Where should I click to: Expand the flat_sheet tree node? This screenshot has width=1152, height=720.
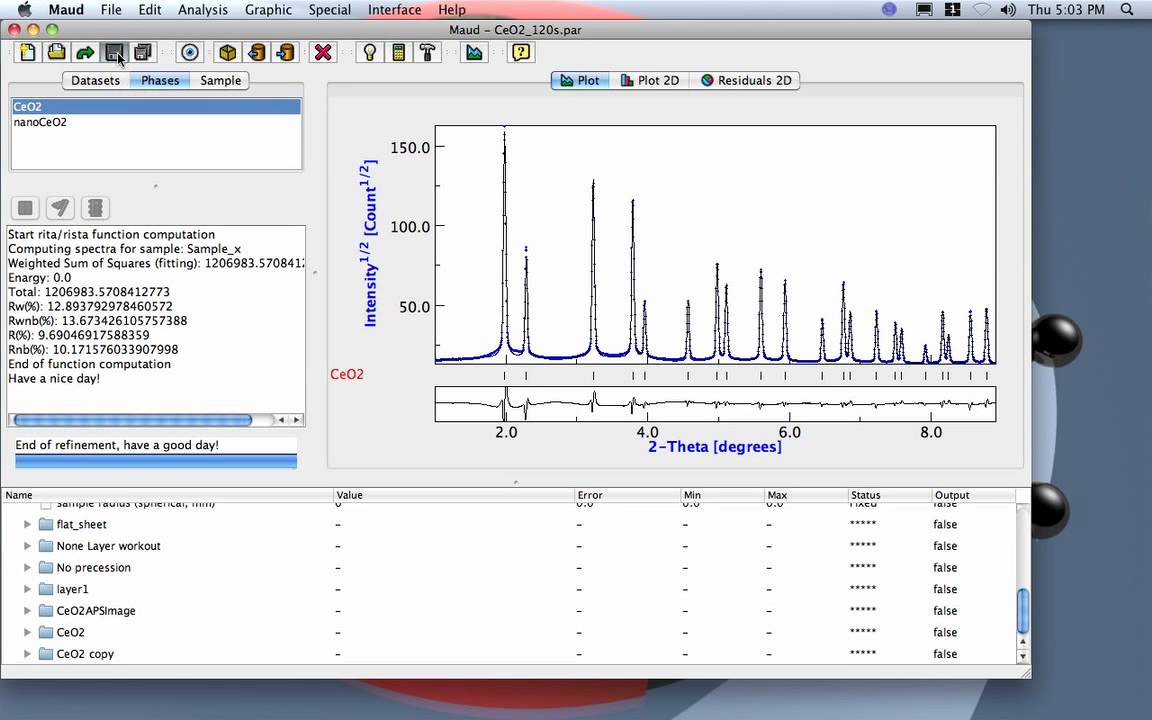pos(27,524)
